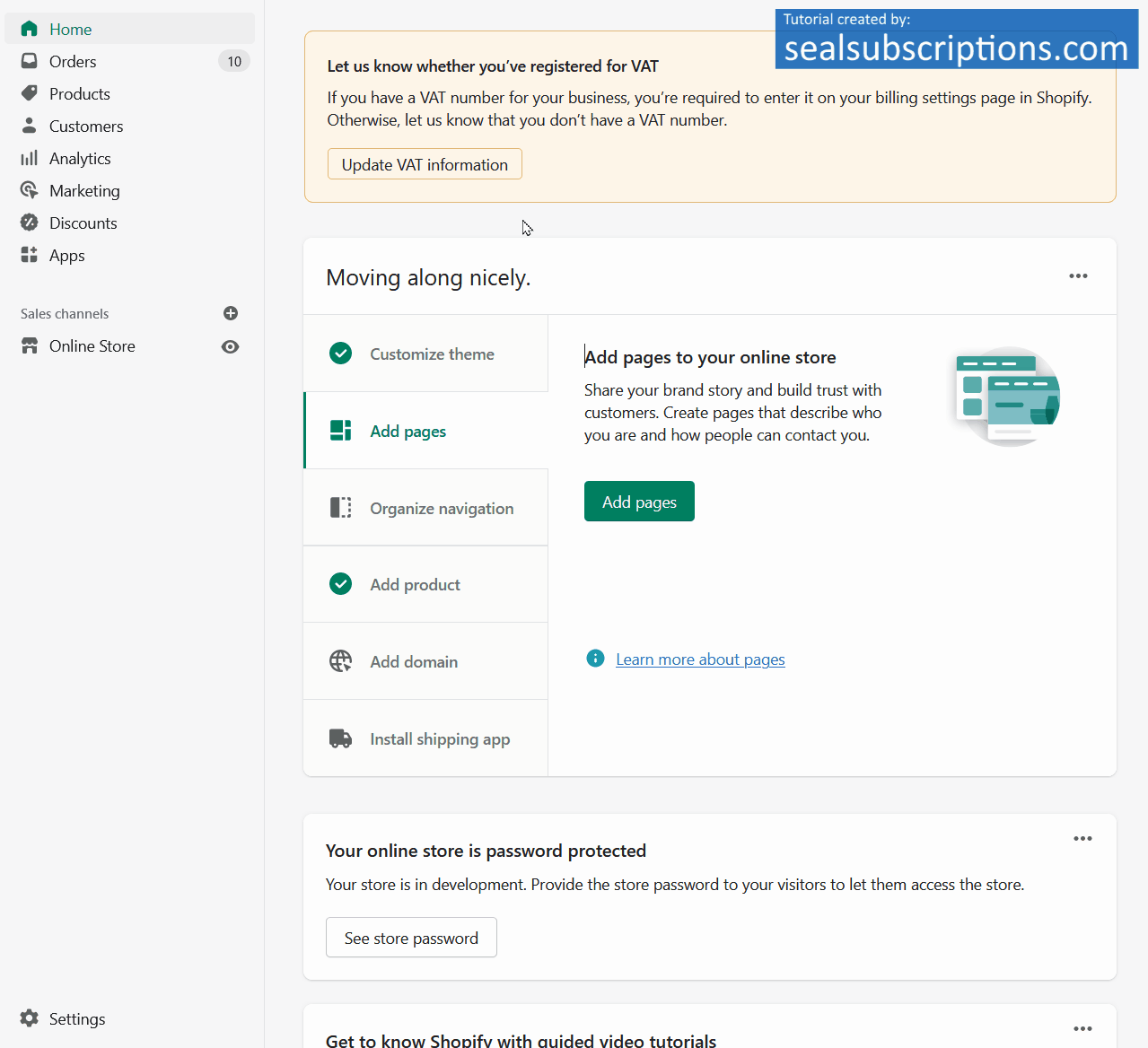Click the Home house icon in sidebar
The image size is (1148, 1048).
point(30,29)
